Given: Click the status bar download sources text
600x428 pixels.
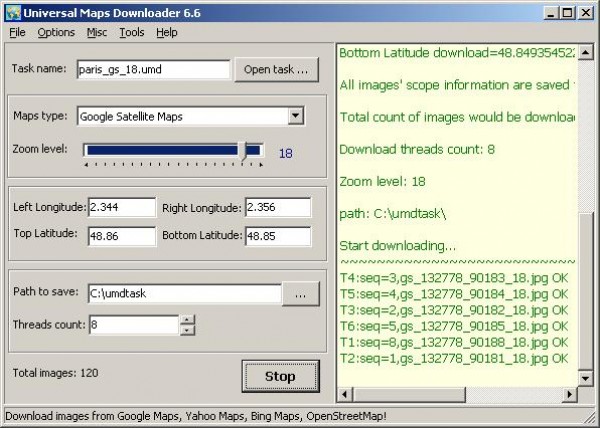Looking at the screenshot, I should pos(196,416).
